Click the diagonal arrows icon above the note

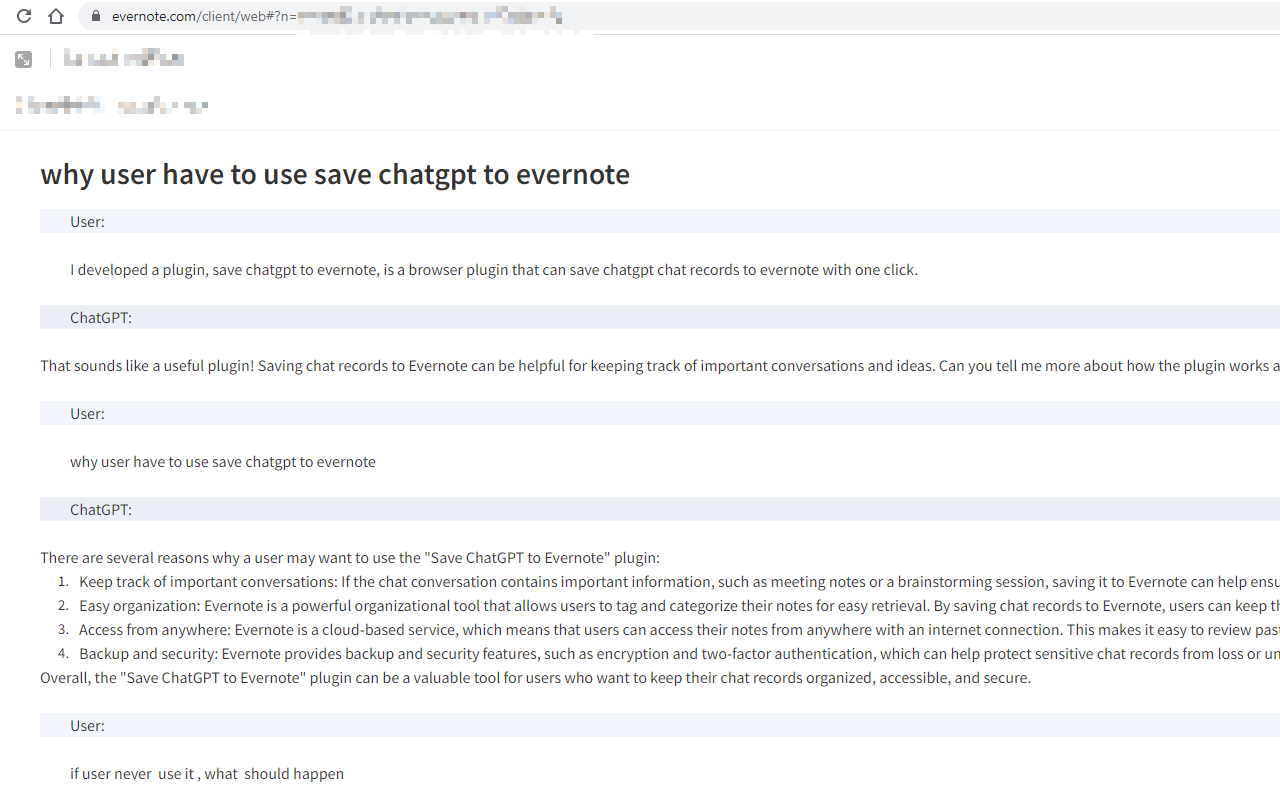point(22,58)
